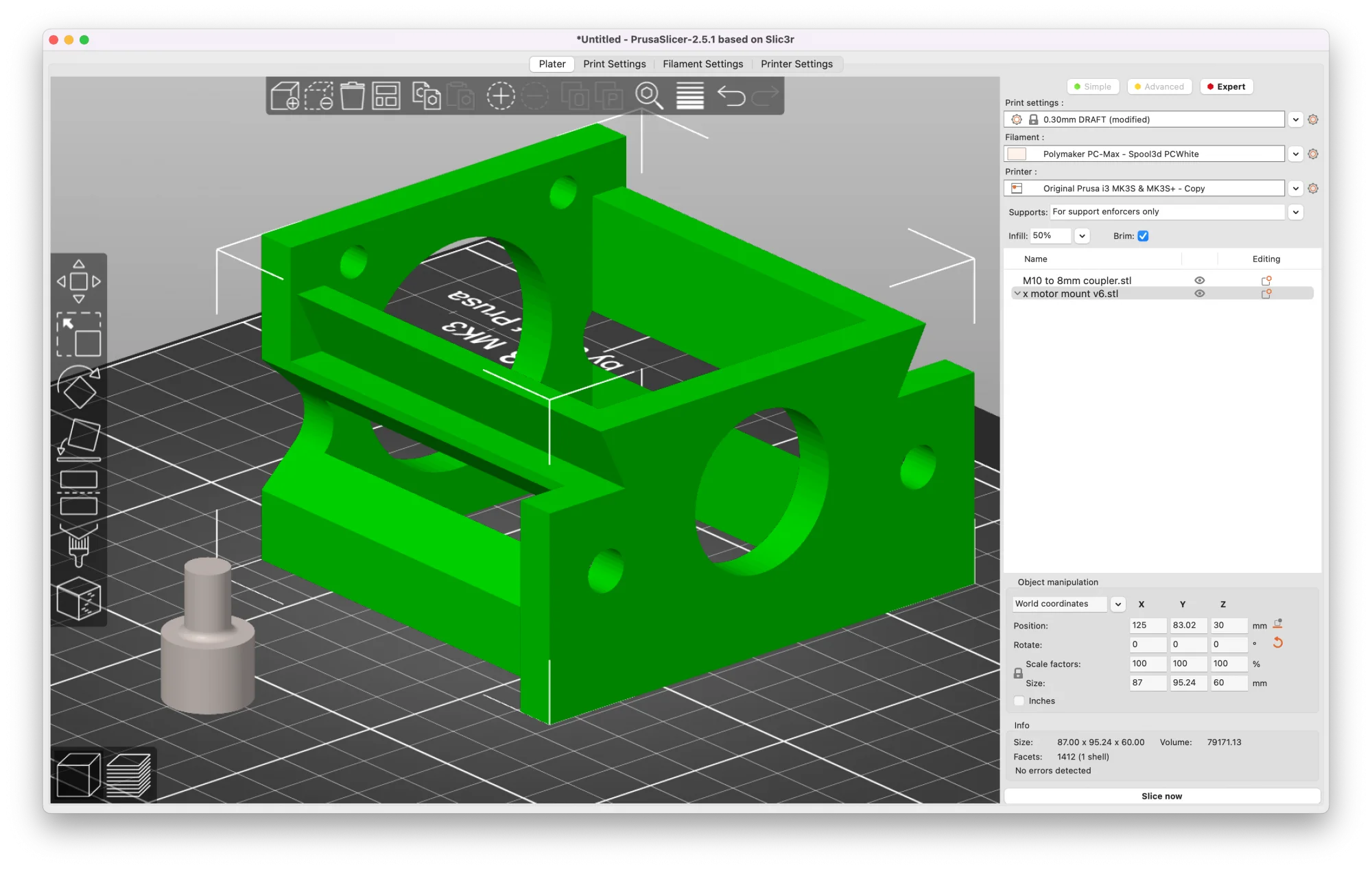The height and width of the screenshot is (870, 1372).
Task: Enable the Inches checkbox
Action: [x=1019, y=701]
